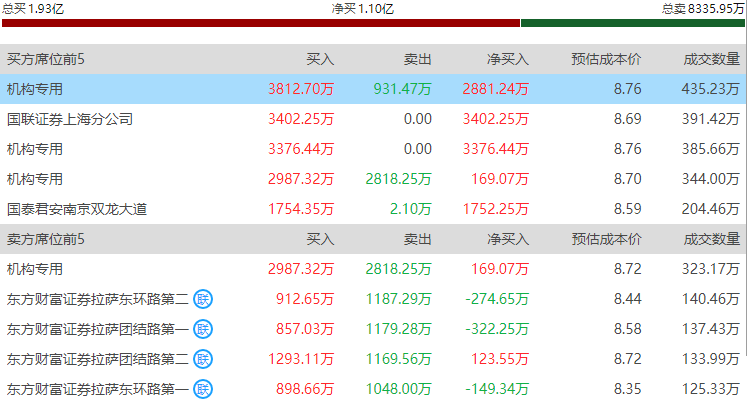Click the 857.03万 buy value

(x=305, y=329)
